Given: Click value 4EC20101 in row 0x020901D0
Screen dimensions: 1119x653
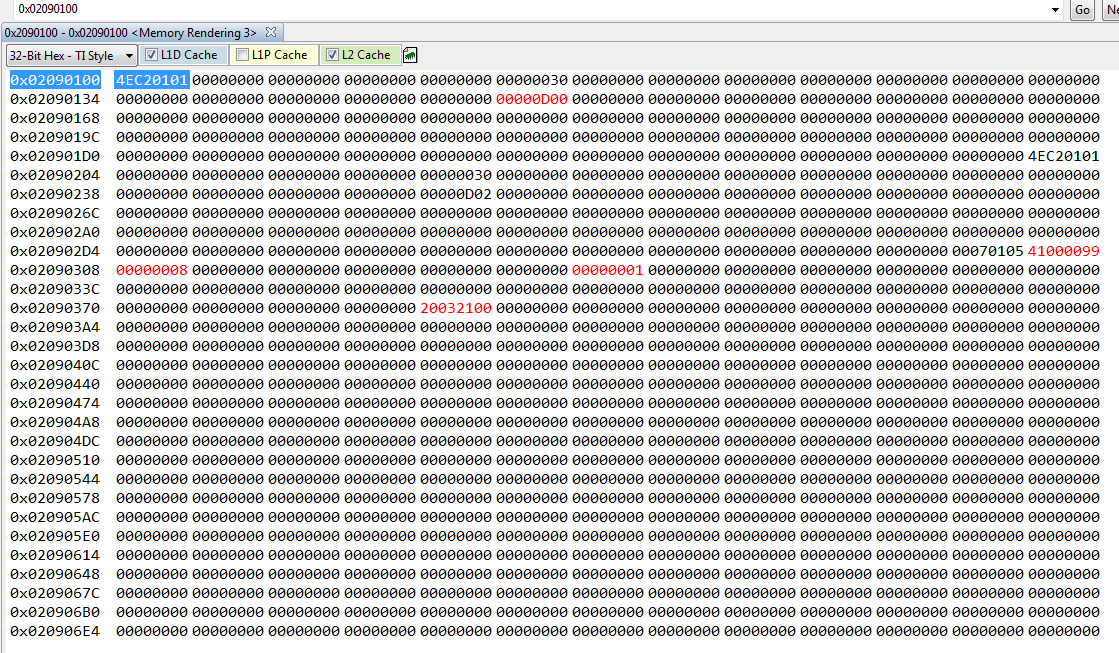Looking at the screenshot, I should click(1063, 156).
